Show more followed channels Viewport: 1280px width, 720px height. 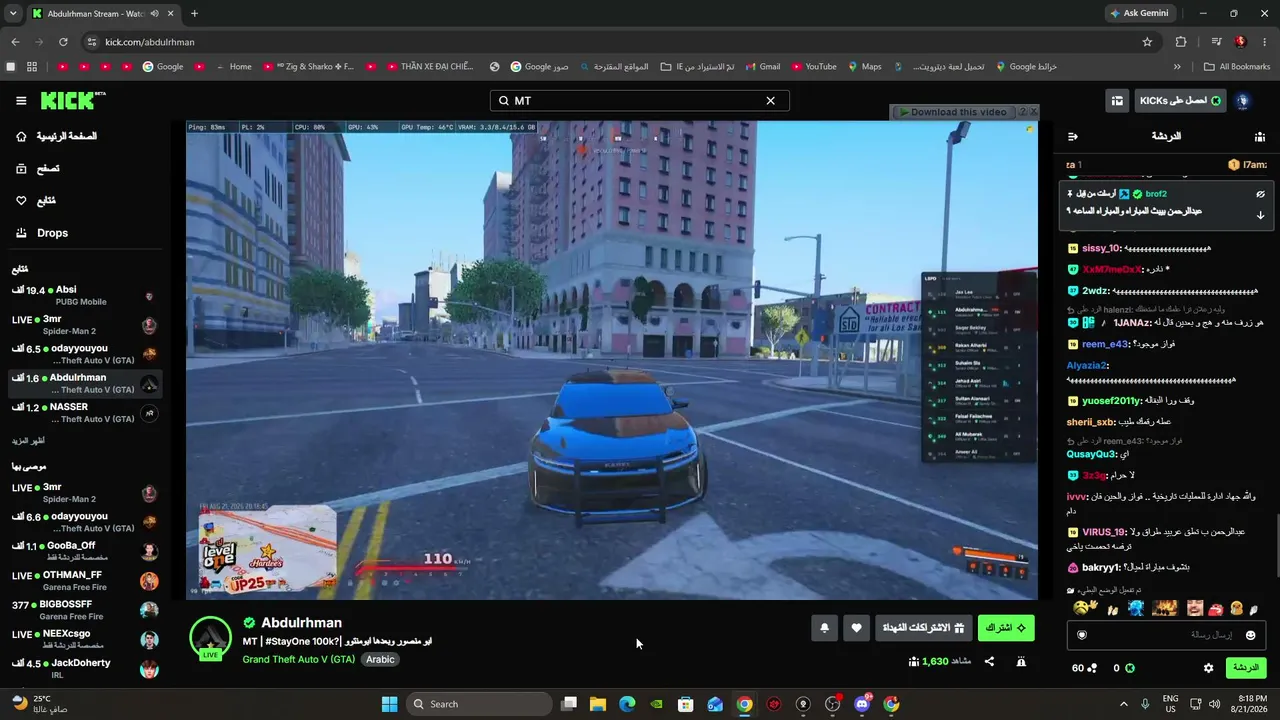(29, 440)
